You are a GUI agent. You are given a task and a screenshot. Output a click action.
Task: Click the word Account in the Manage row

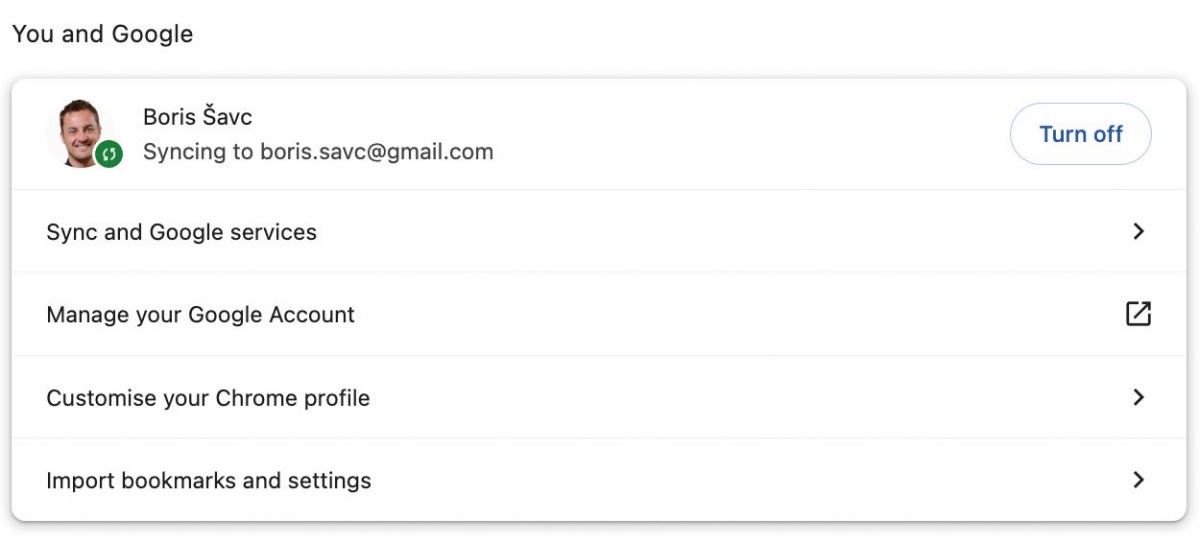(x=313, y=315)
